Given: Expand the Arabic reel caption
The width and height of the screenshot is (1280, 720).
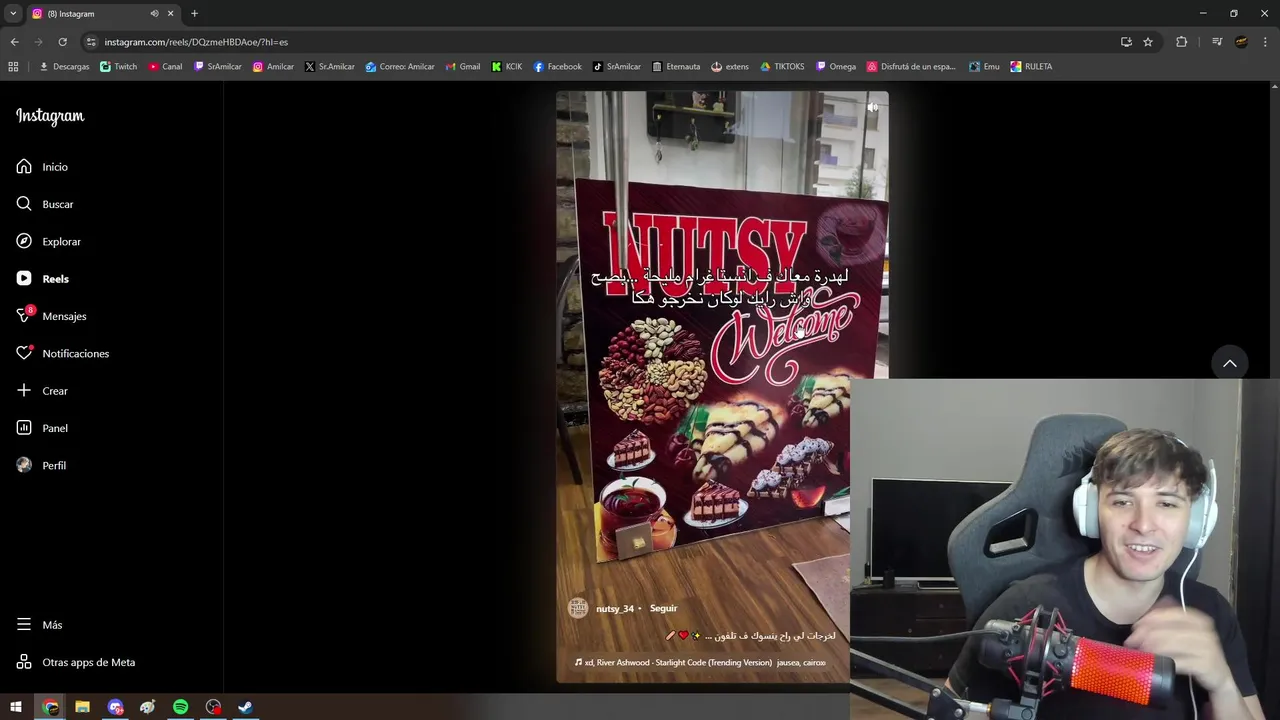Looking at the screenshot, I should tap(751, 635).
